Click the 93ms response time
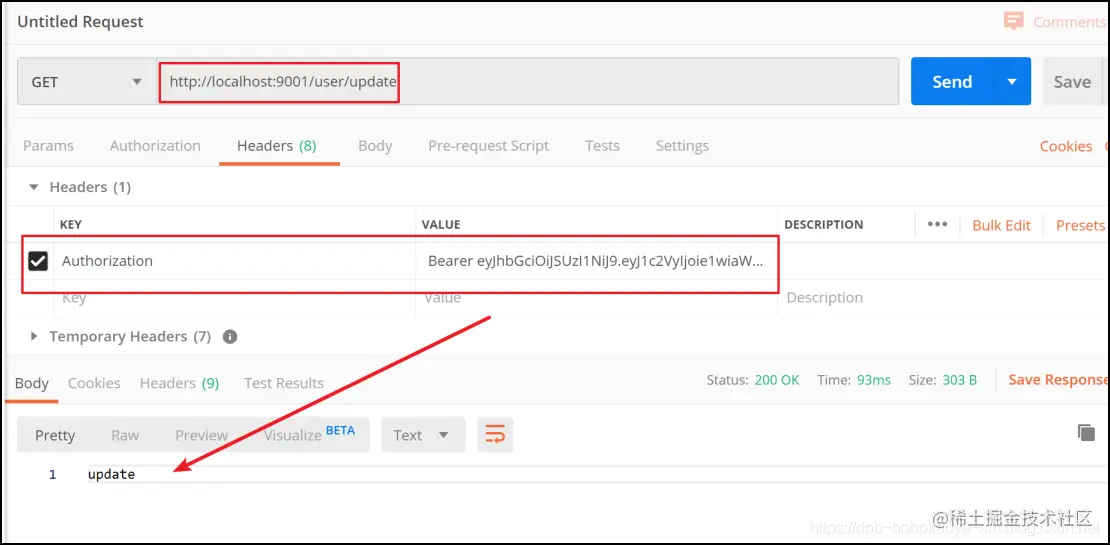 [x=874, y=380]
